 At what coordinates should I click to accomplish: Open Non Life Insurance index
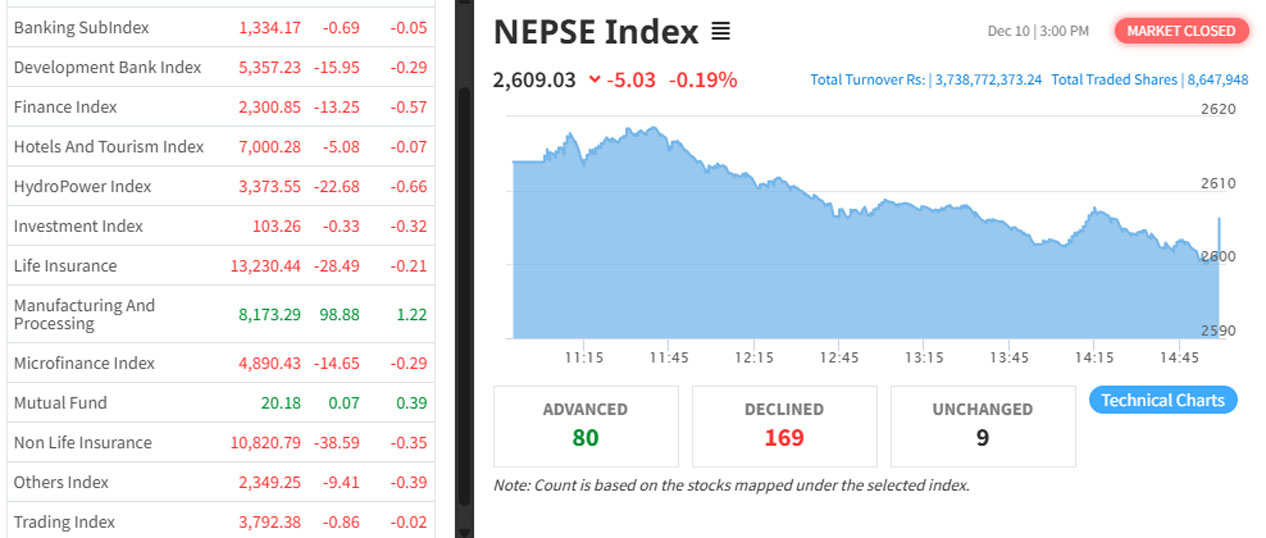(82, 443)
